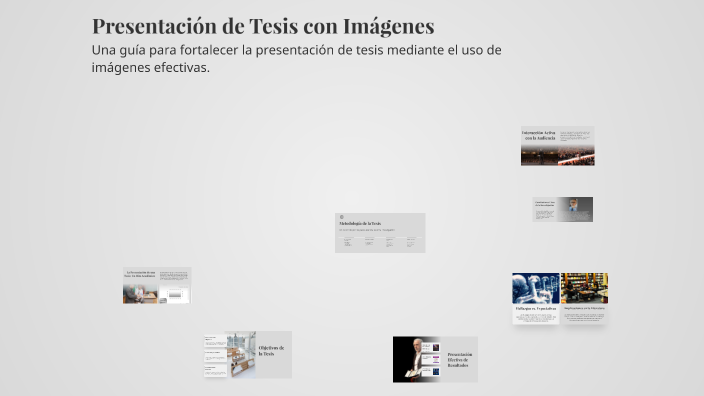Open the 'Metodología de la Tesis' slide
This screenshot has height=396, width=704.
click(x=380, y=233)
